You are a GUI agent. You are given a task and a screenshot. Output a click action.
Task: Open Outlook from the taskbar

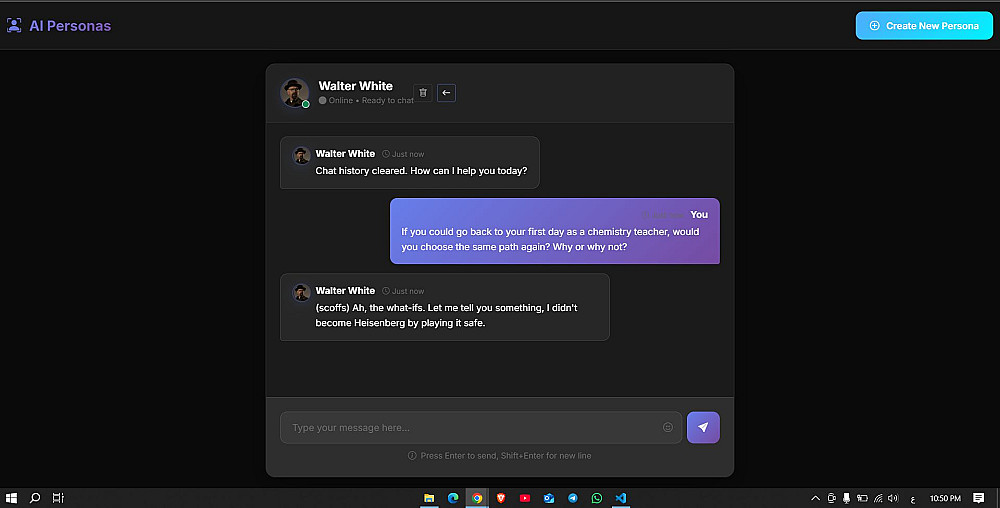point(548,498)
